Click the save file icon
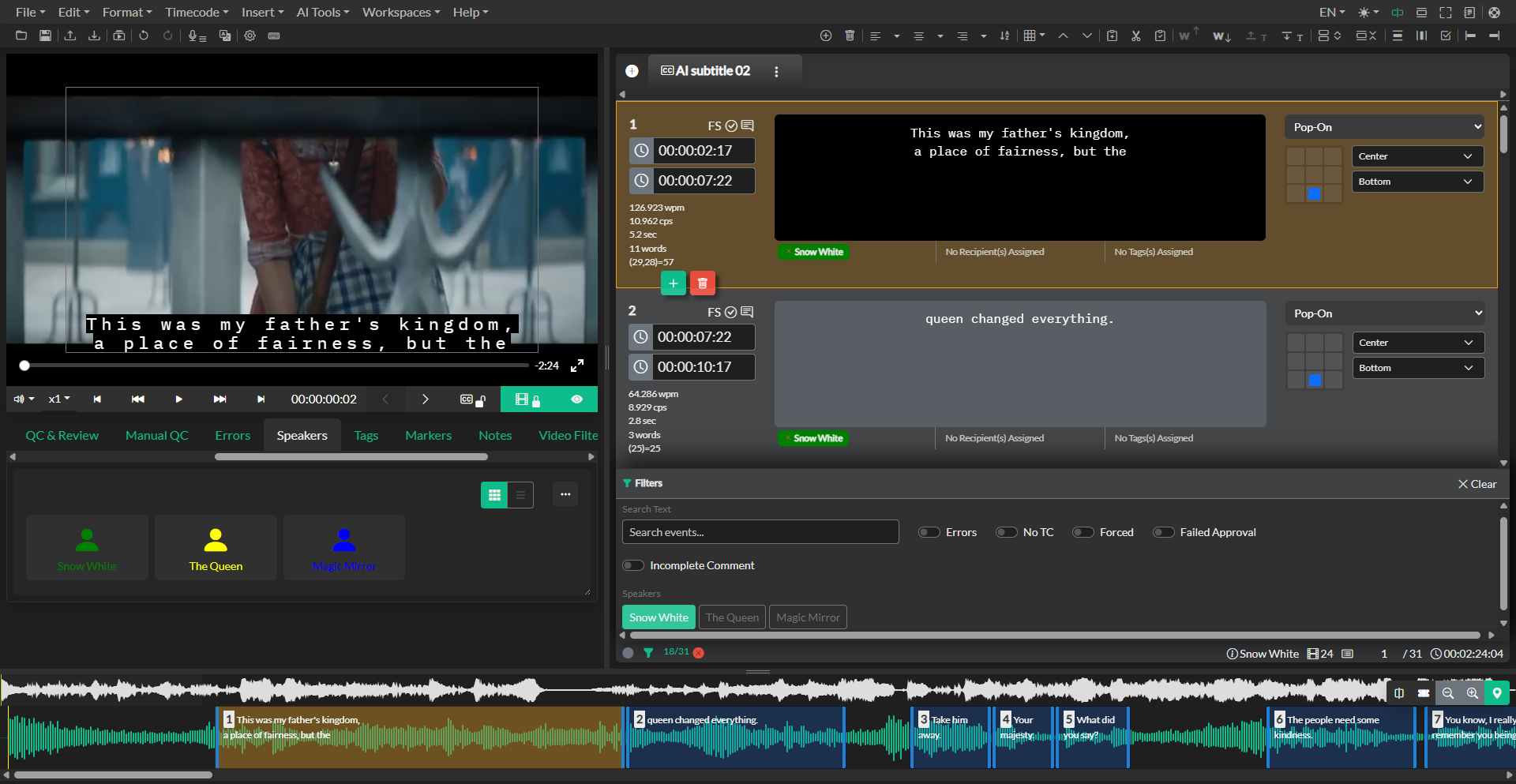The height and width of the screenshot is (784, 1516). (45, 36)
